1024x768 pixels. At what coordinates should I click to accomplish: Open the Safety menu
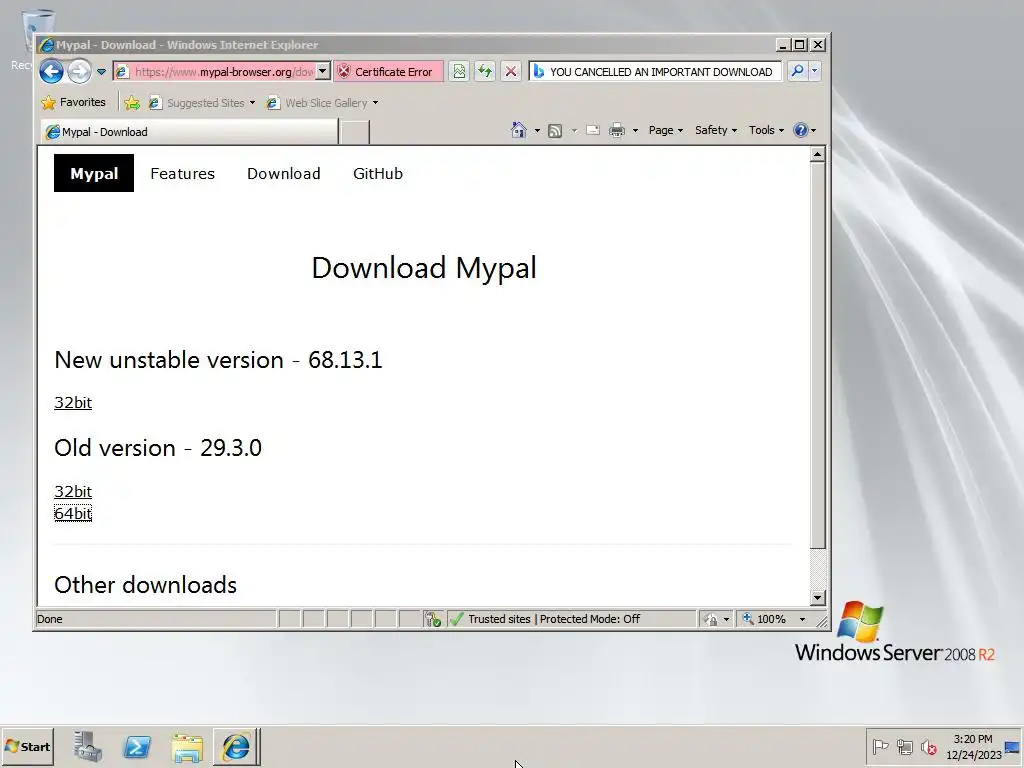click(x=716, y=131)
